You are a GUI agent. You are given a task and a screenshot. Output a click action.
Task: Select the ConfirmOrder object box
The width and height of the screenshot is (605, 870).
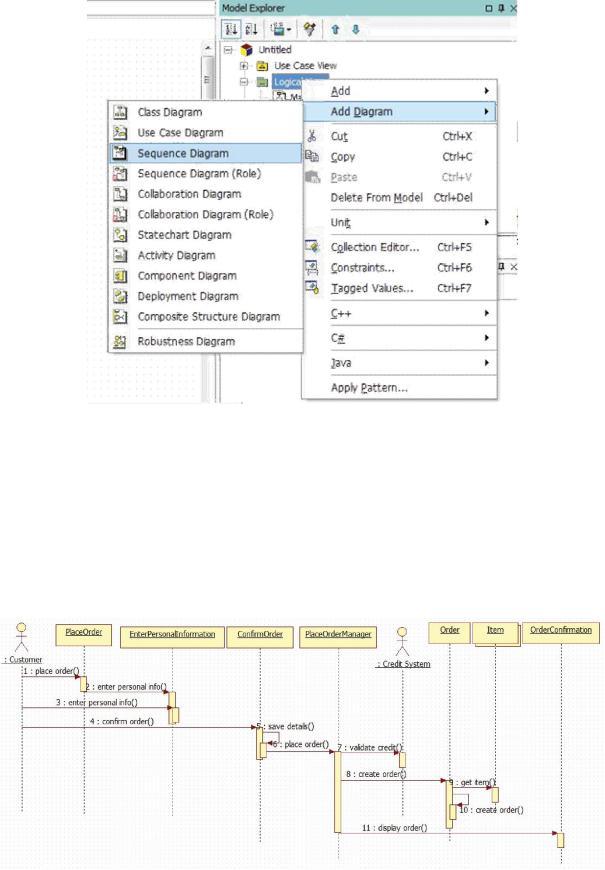pyautogui.click(x=260, y=637)
